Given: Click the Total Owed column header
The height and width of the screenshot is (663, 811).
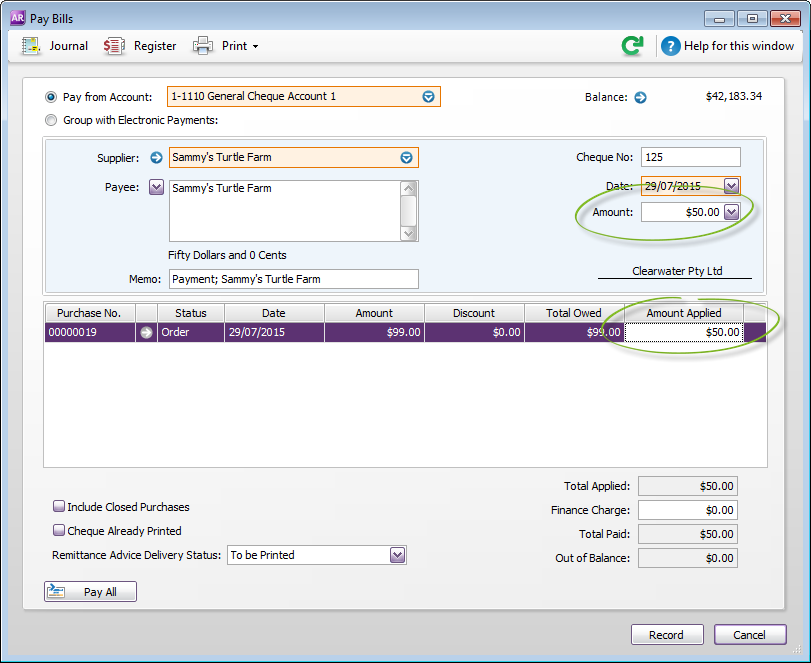Looking at the screenshot, I should (574, 313).
